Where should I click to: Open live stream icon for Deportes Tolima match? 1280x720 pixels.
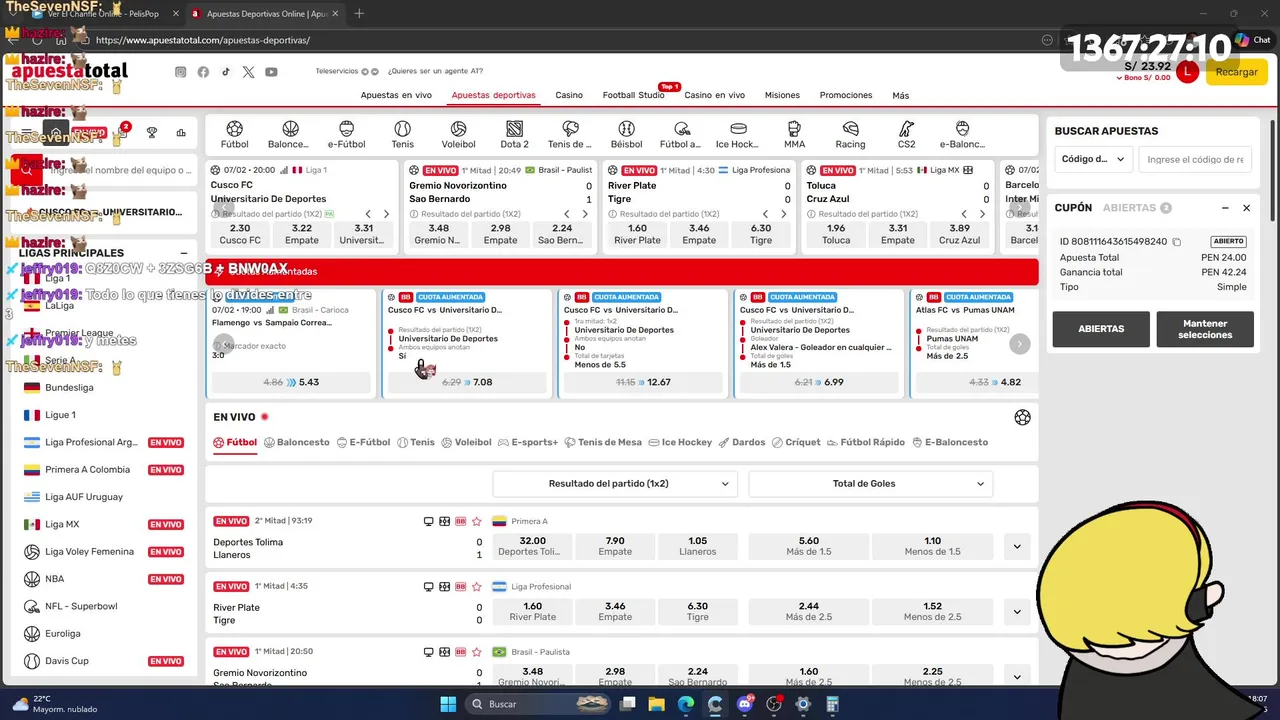(x=429, y=521)
